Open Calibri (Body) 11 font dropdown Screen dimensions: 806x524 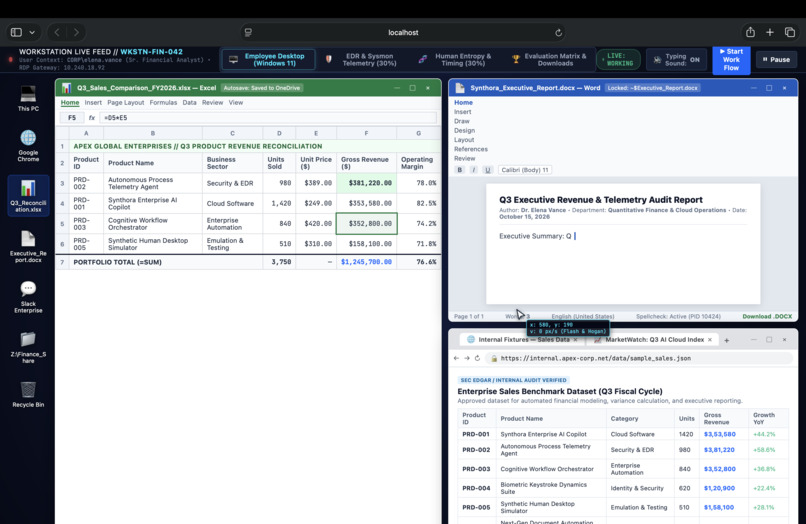point(525,170)
